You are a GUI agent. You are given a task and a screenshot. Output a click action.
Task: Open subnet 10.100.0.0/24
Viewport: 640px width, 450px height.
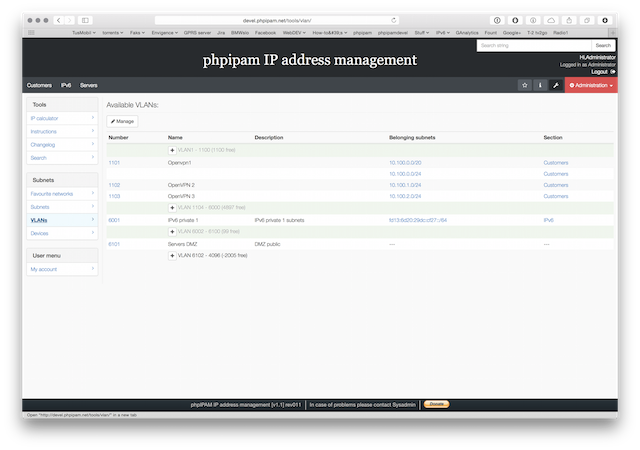coord(405,174)
